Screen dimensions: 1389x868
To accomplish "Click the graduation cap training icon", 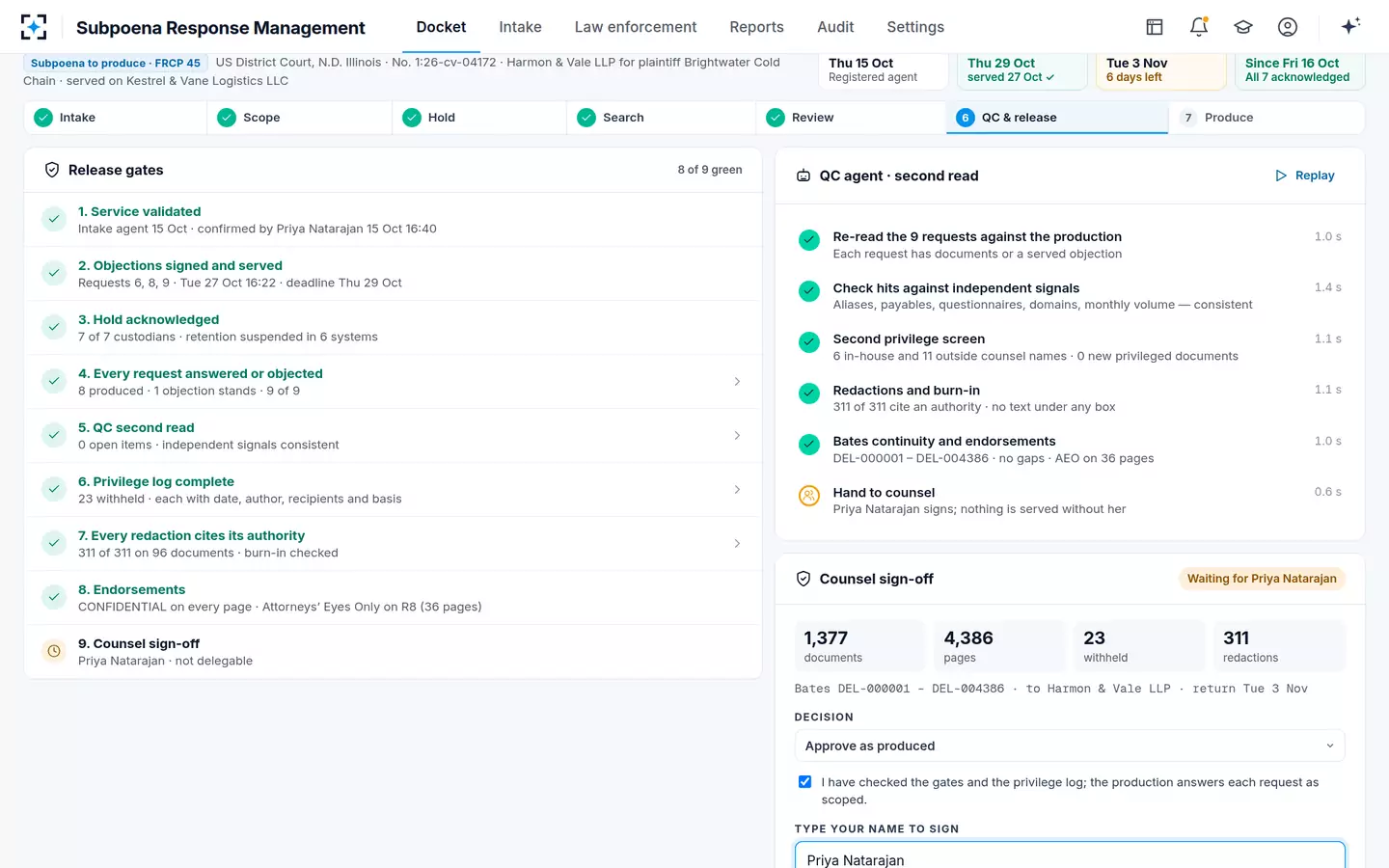I will pos(1243,27).
